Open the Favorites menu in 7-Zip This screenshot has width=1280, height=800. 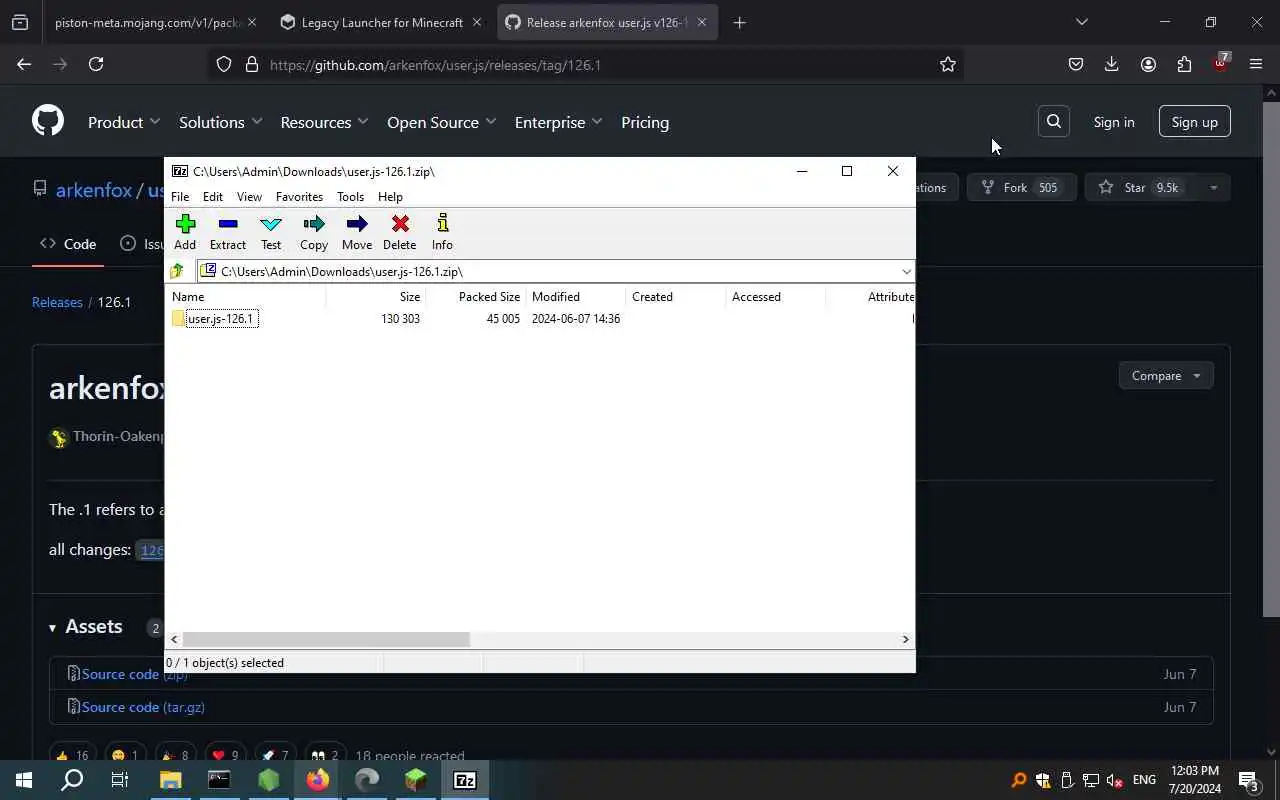pos(299,197)
